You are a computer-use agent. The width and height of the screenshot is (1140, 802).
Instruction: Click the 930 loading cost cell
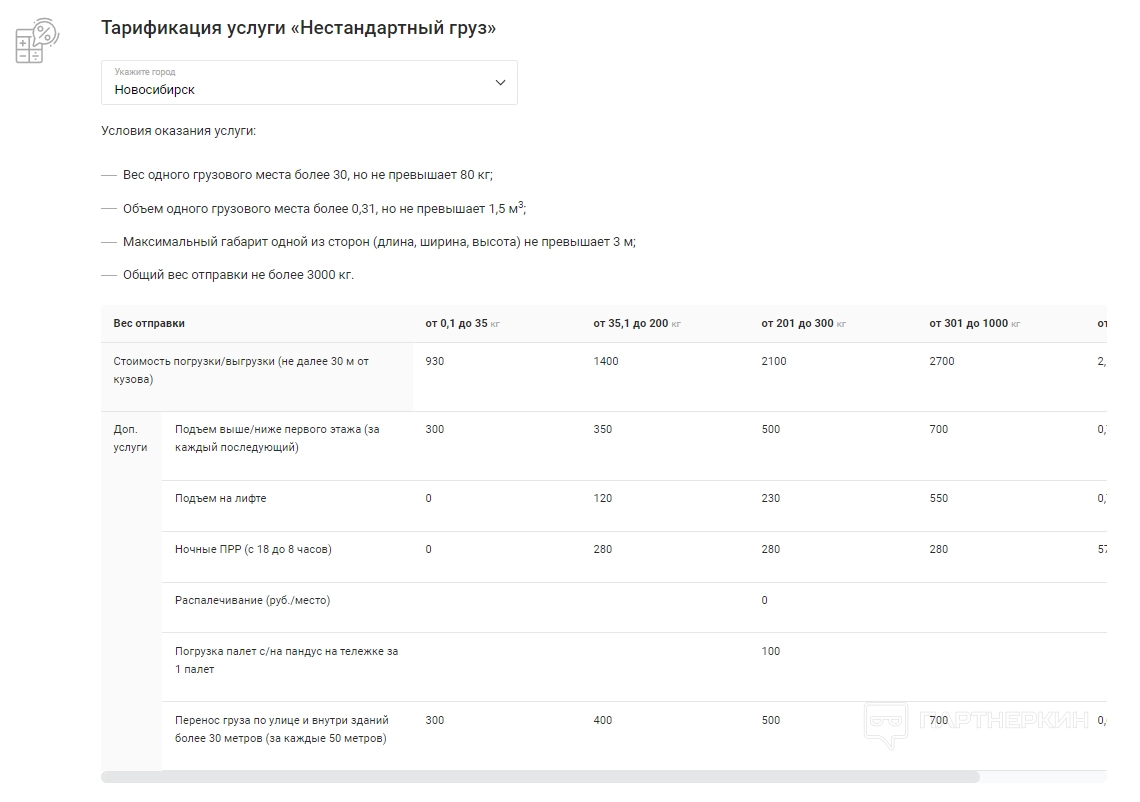435,362
